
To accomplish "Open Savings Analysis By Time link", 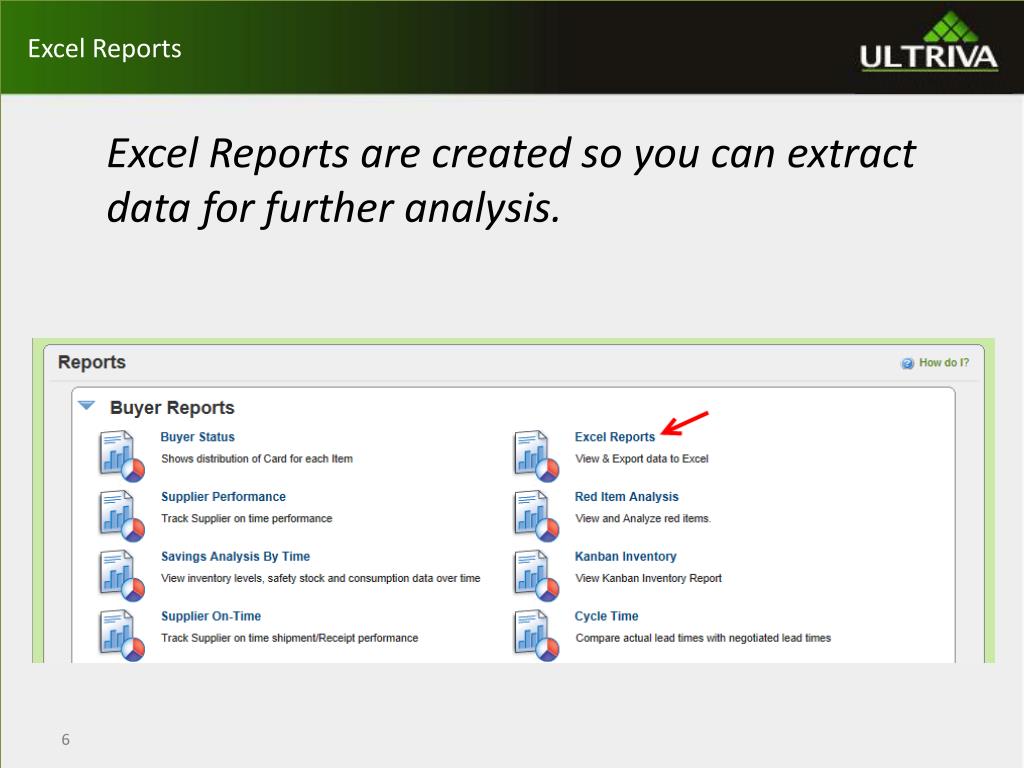I will [235, 556].
